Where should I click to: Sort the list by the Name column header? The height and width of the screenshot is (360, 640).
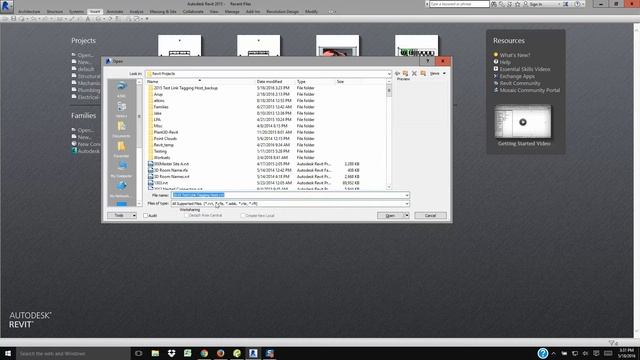point(201,82)
